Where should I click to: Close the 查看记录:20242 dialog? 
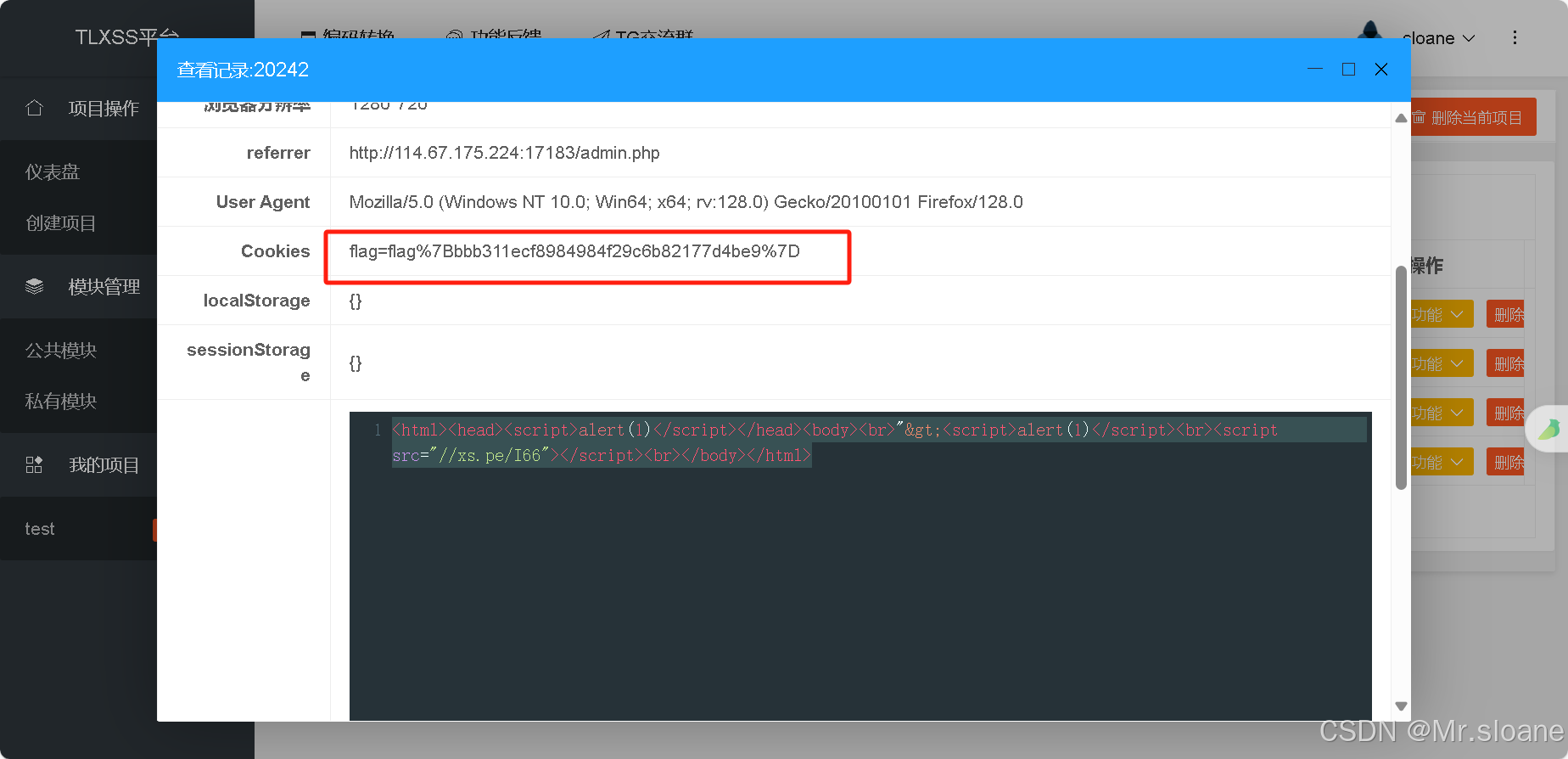1381,69
